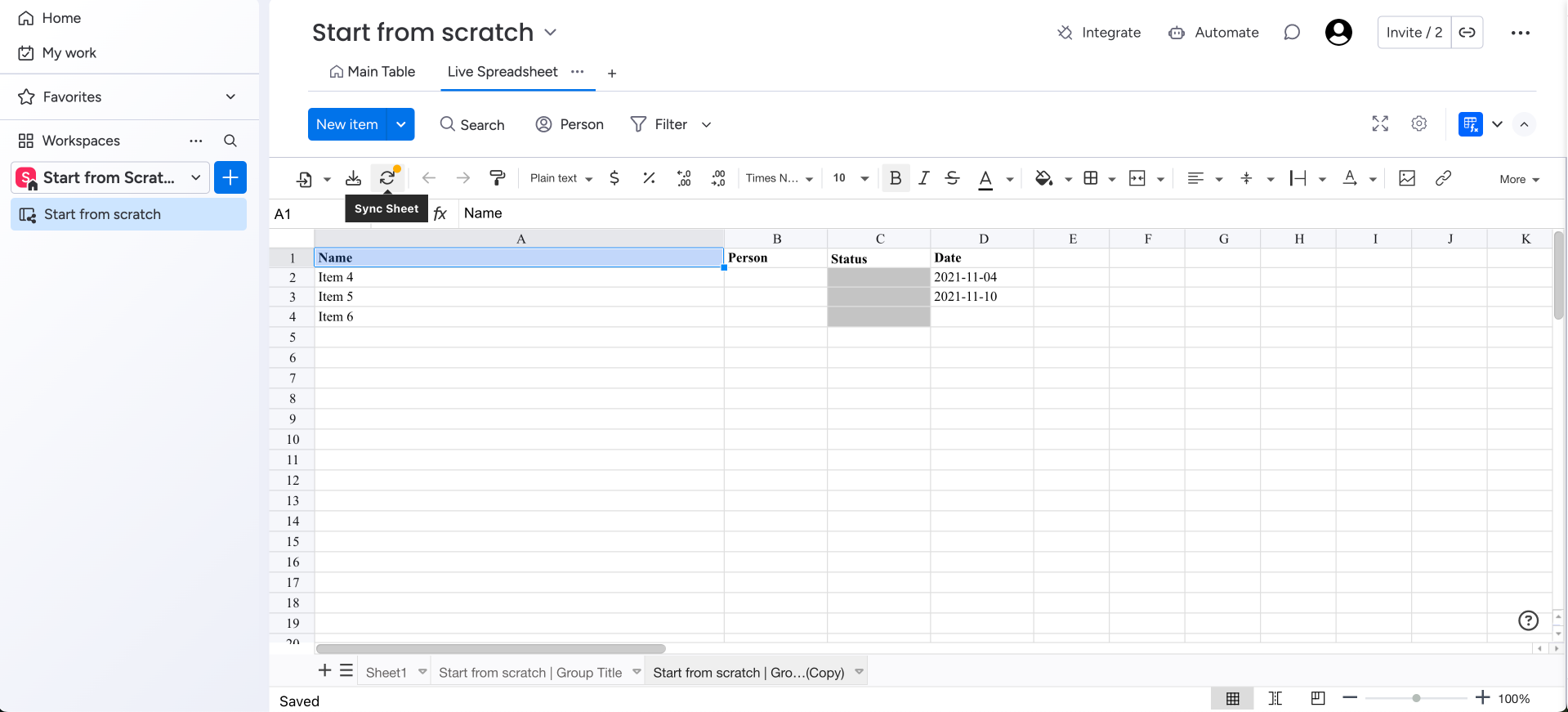This screenshot has width=1568, height=712.
Task: Toggle strikethrough formatting
Action: pos(952,177)
